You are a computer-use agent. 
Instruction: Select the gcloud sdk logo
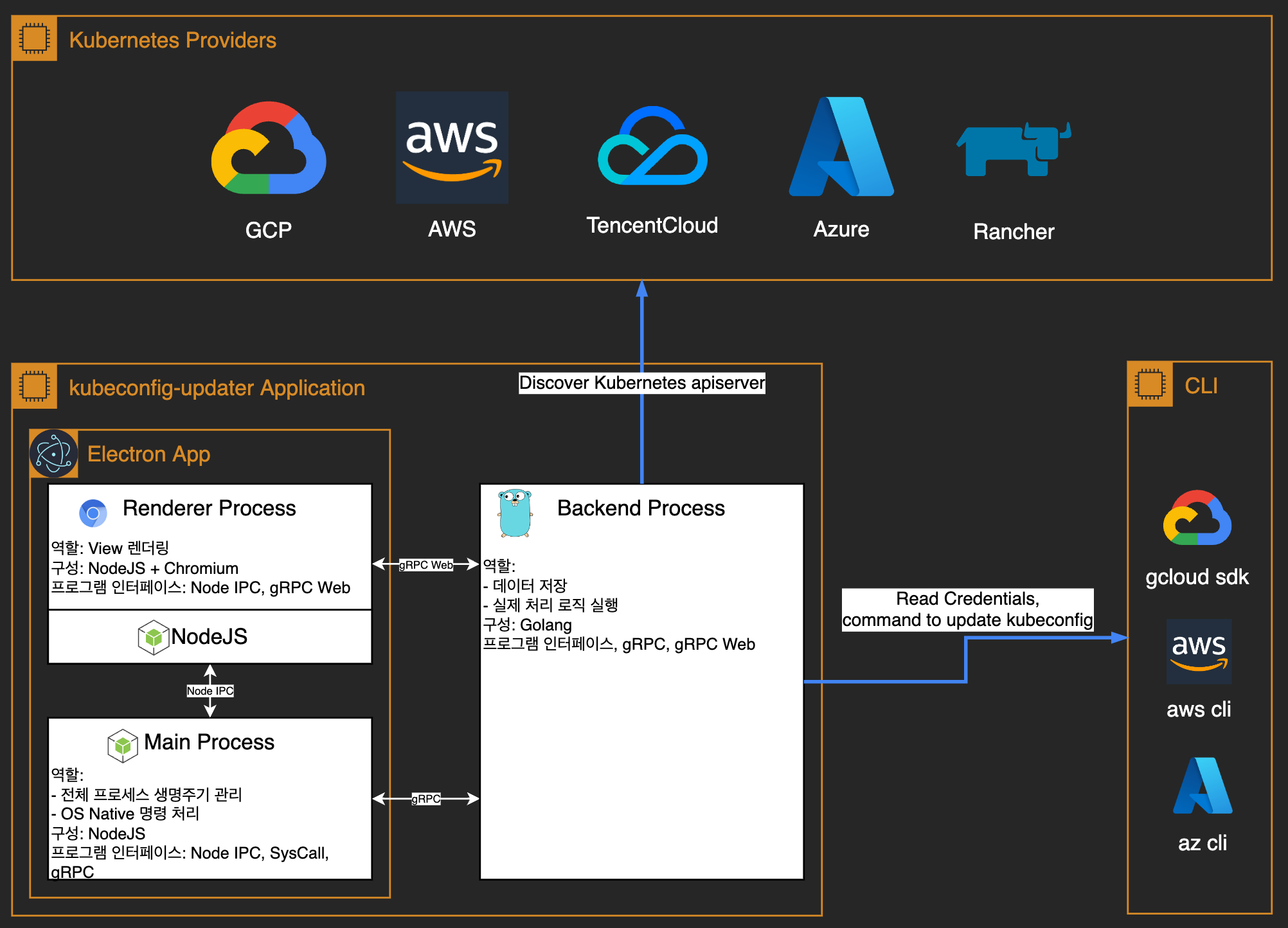coord(1197,519)
